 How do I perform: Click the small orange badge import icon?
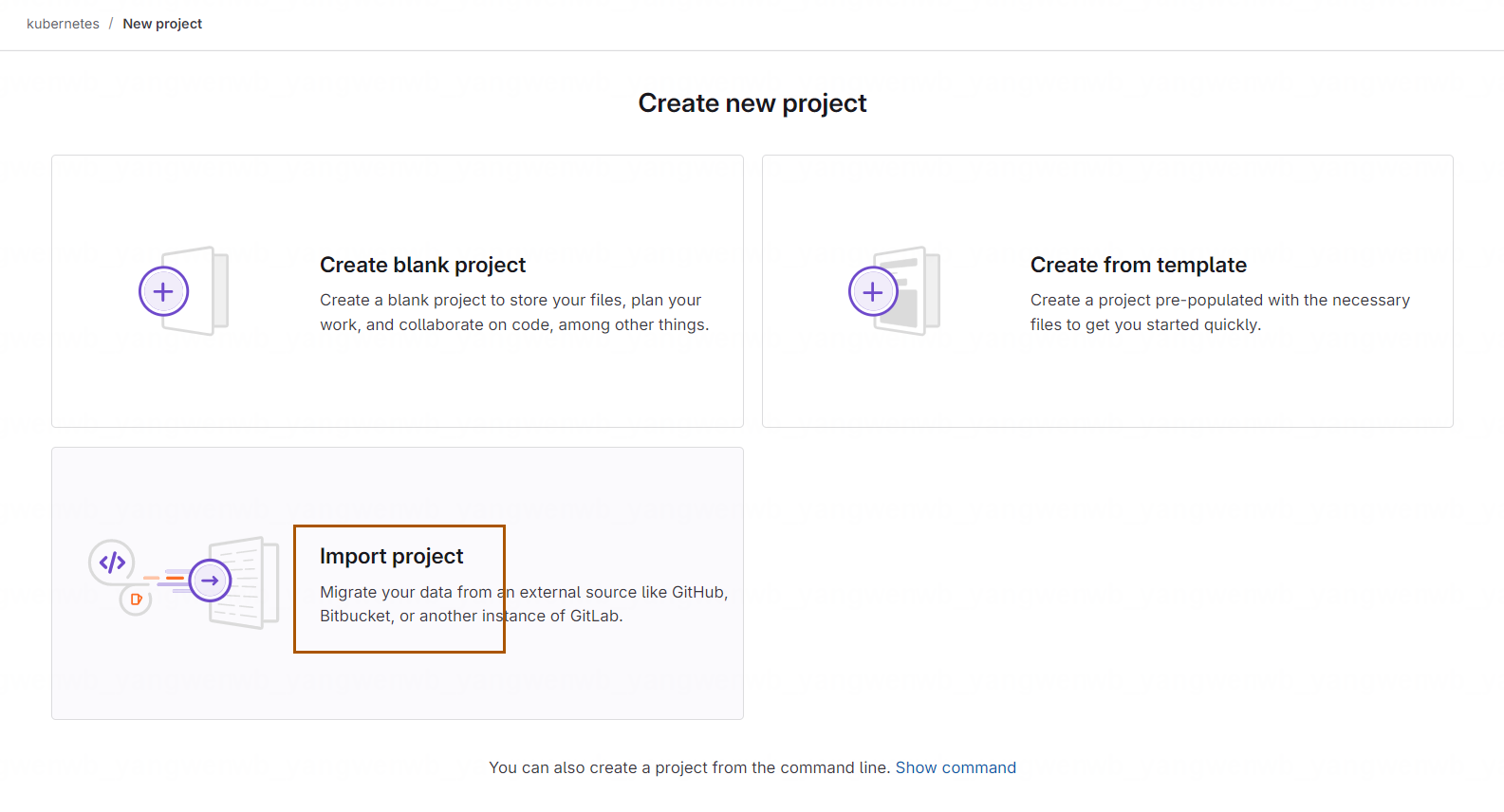(136, 600)
